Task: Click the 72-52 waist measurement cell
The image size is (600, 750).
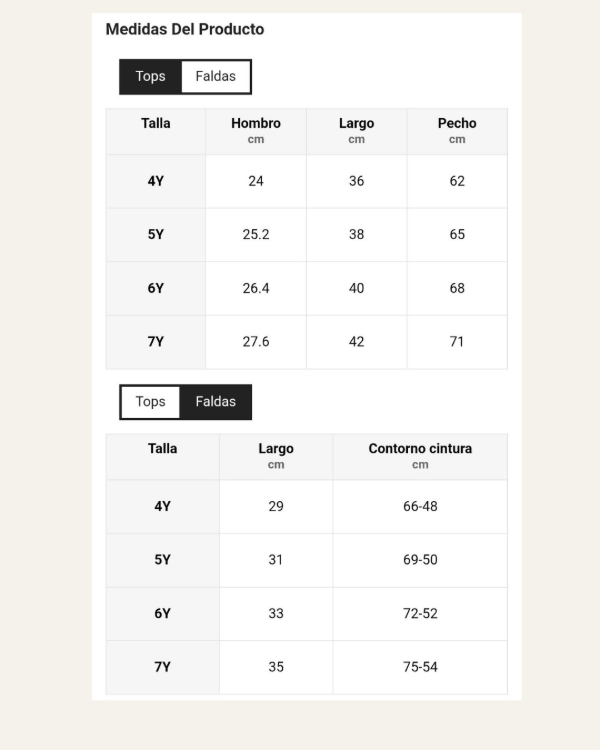Action: [420, 614]
